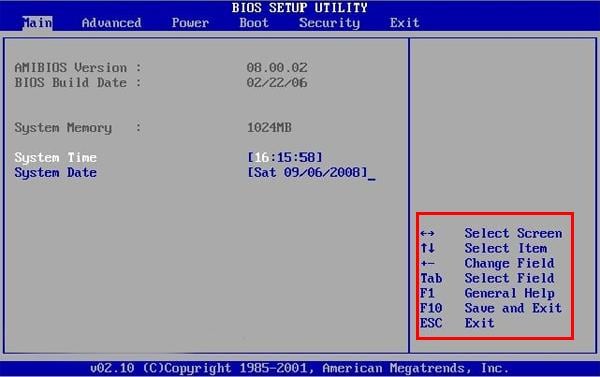Click the System Date value field
This screenshot has width=600, height=377.
(x=308, y=172)
